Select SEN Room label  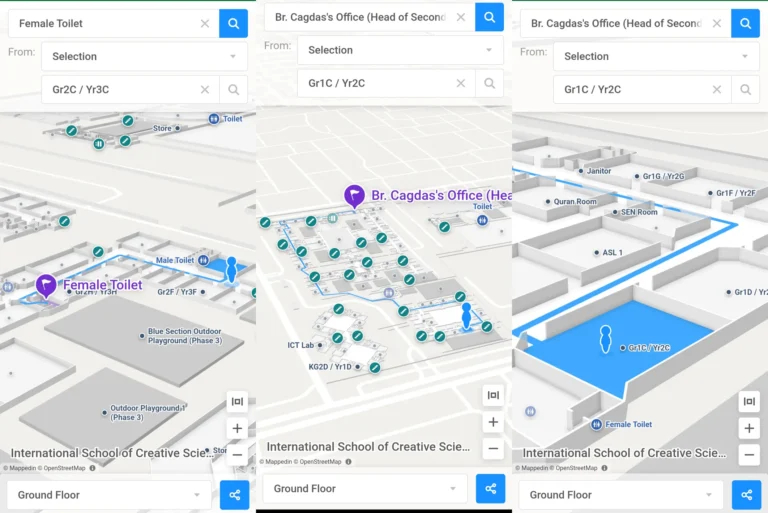[639, 212]
